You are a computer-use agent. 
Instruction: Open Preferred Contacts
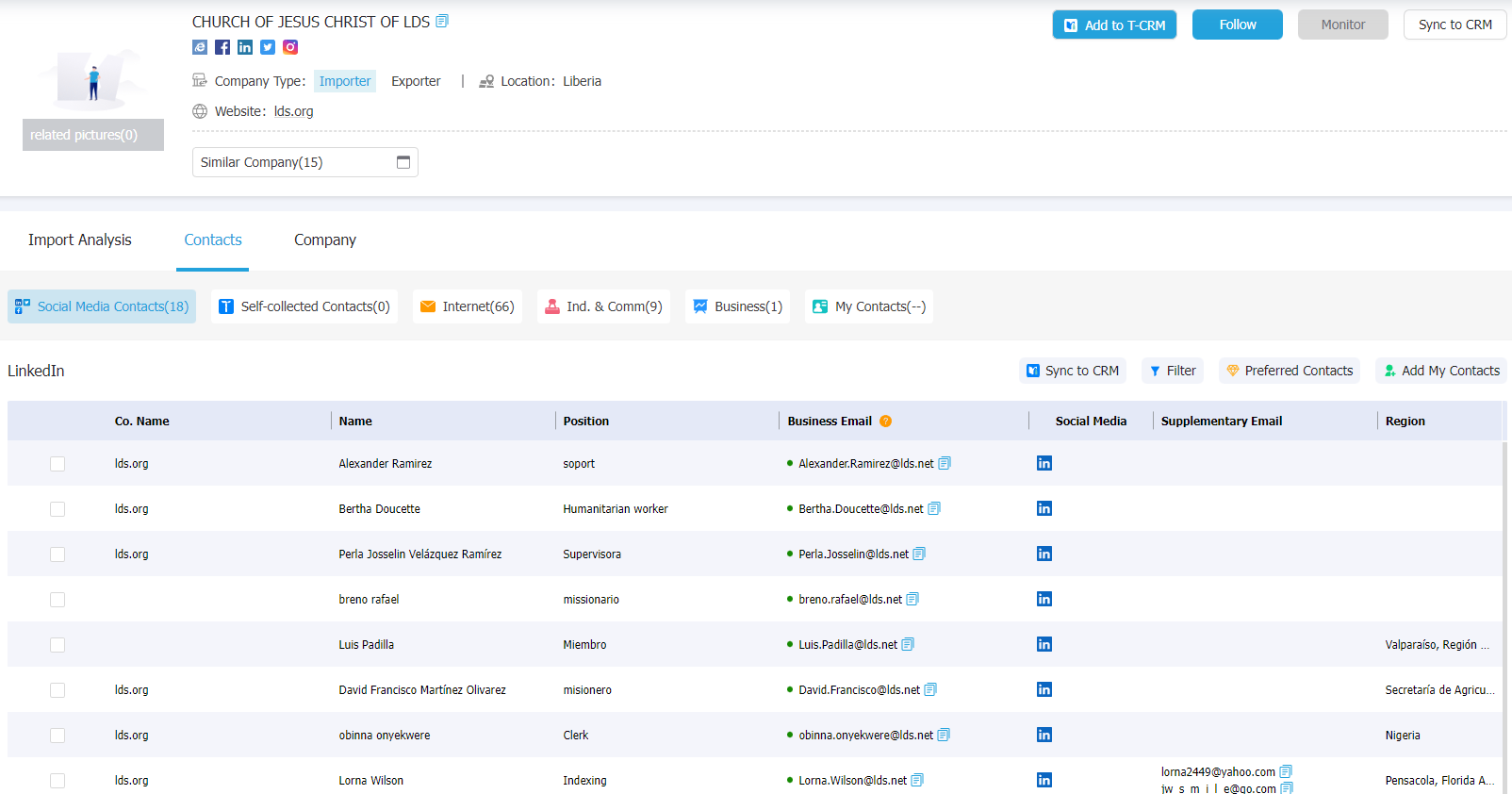pyautogui.click(x=1290, y=371)
